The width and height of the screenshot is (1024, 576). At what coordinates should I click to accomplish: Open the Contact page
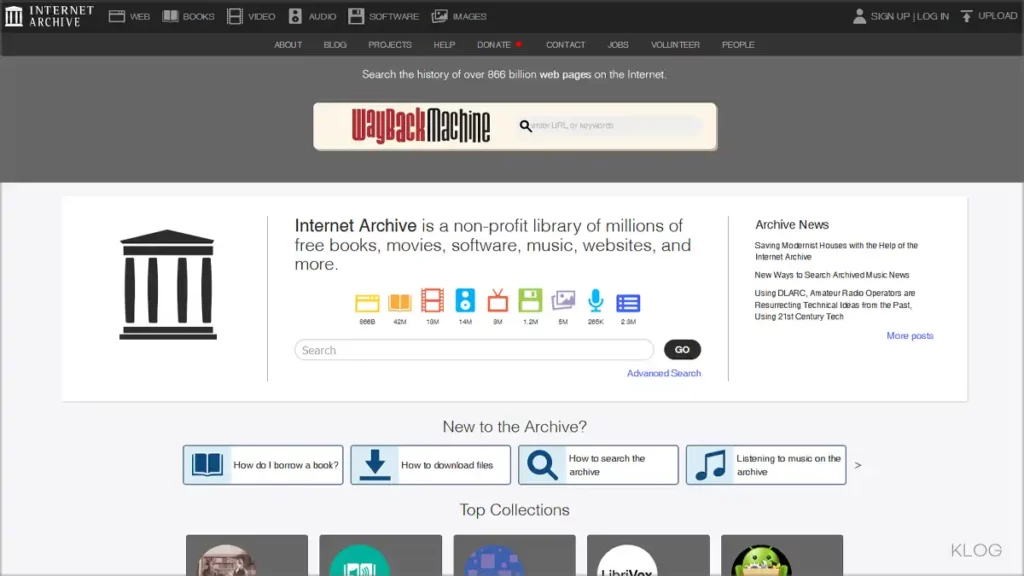pos(566,45)
